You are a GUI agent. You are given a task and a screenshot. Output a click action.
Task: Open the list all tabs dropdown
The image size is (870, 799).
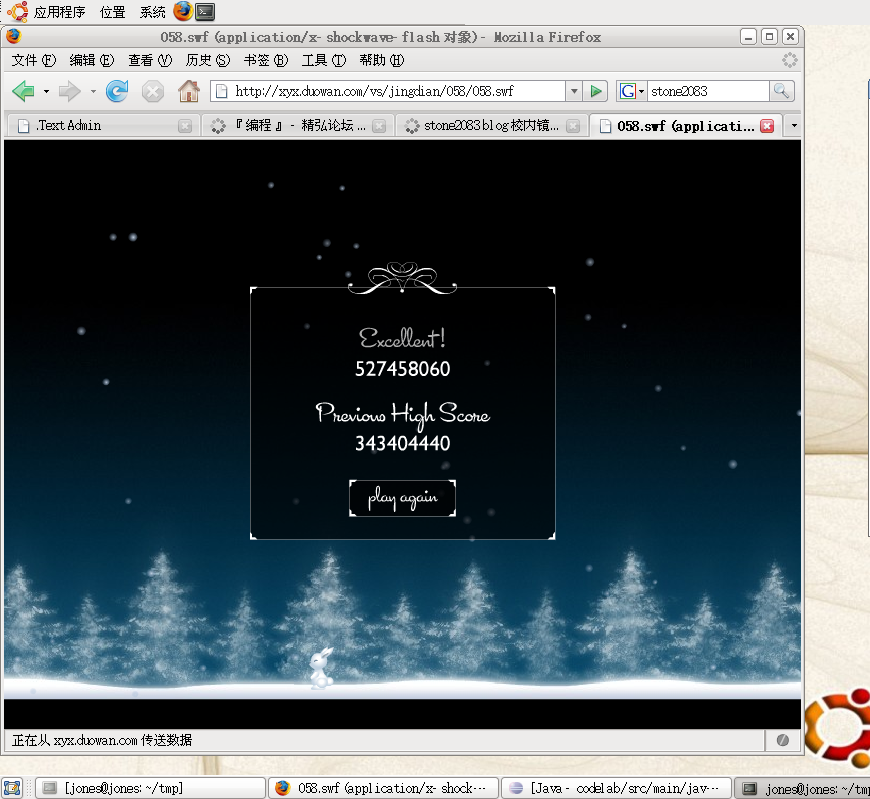click(794, 126)
